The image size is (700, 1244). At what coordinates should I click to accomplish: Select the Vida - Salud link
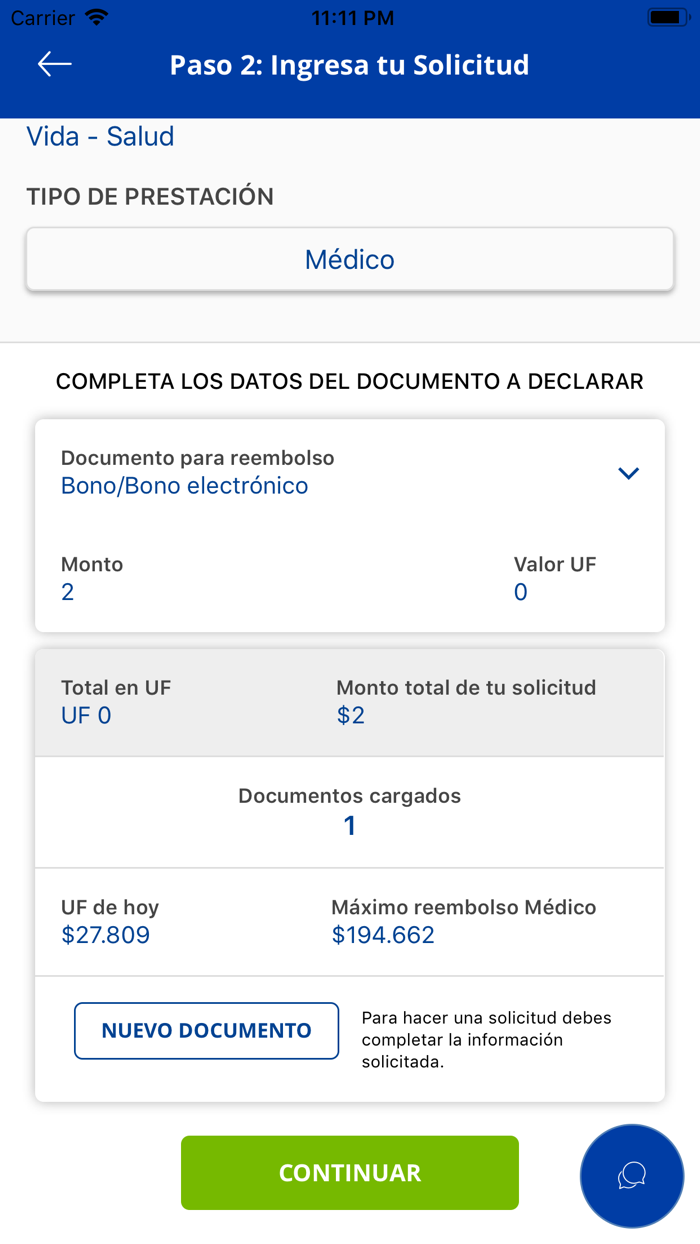100,136
